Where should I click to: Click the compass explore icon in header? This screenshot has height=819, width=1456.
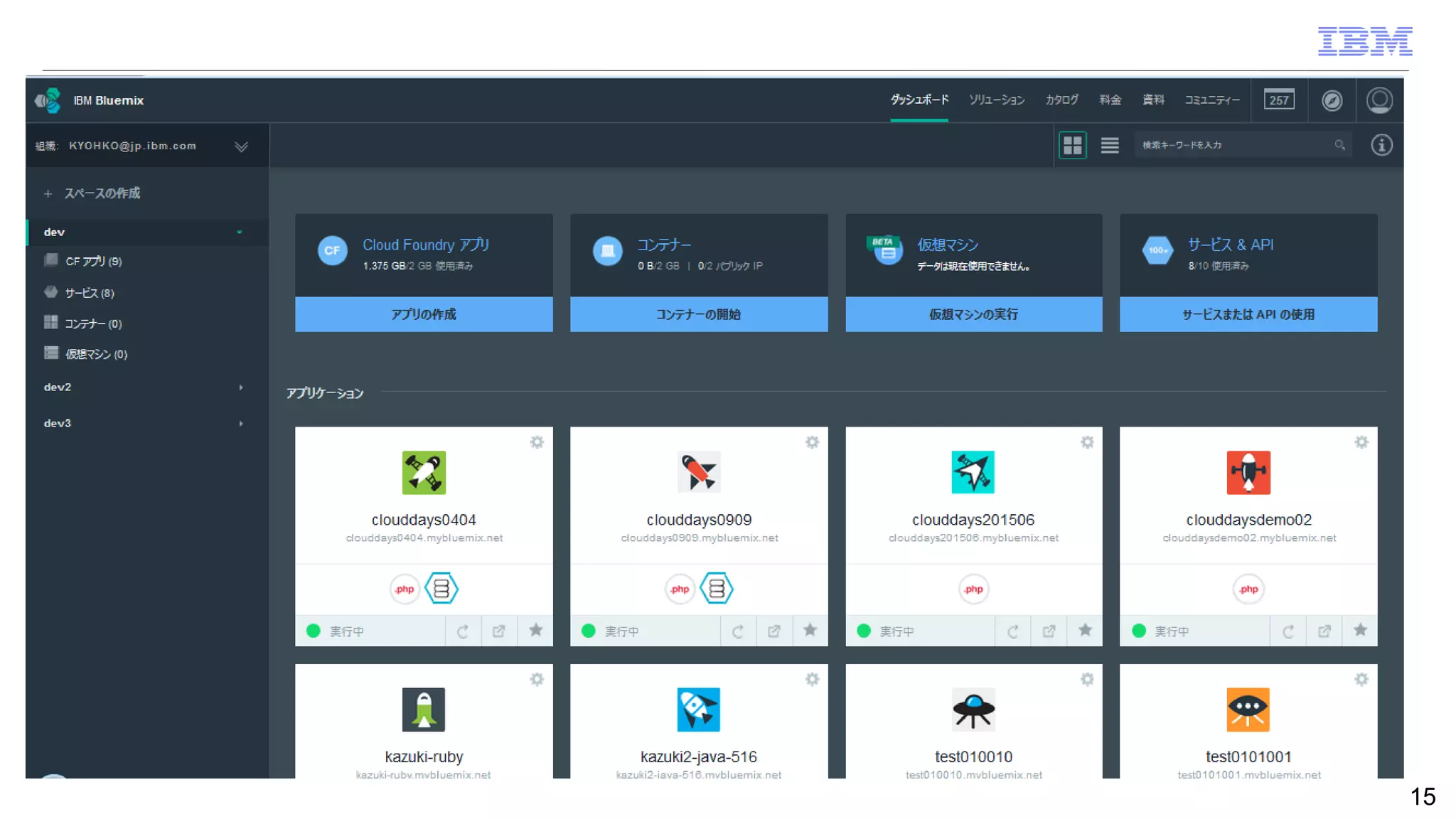pyautogui.click(x=1332, y=100)
